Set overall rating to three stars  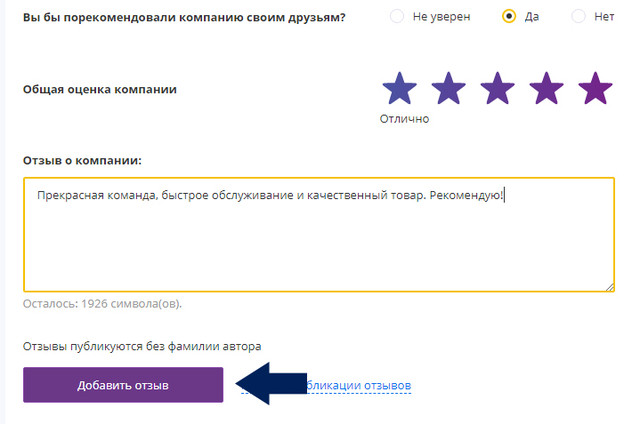498,88
